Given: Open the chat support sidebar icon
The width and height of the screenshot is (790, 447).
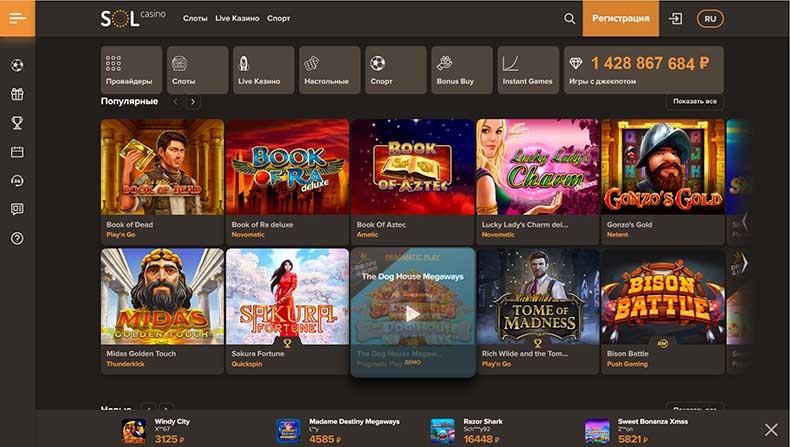Looking at the screenshot, I should 17,209.
